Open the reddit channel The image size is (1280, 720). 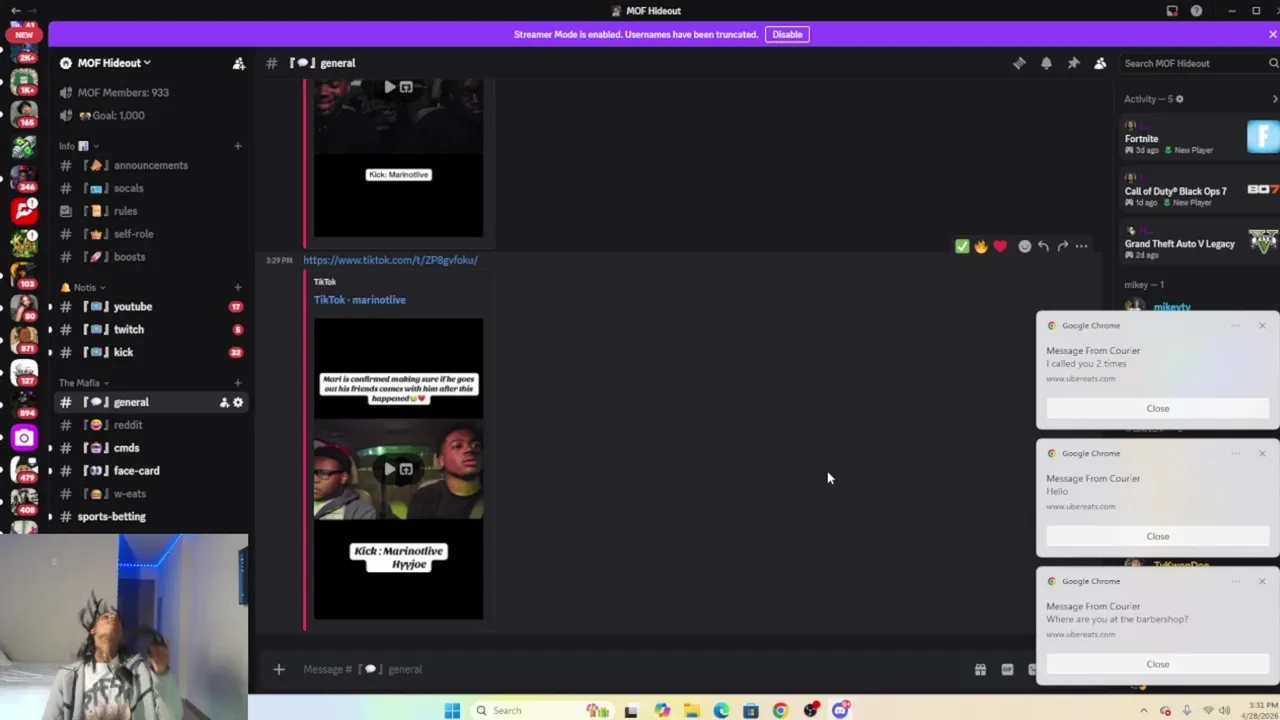coord(150,425)
